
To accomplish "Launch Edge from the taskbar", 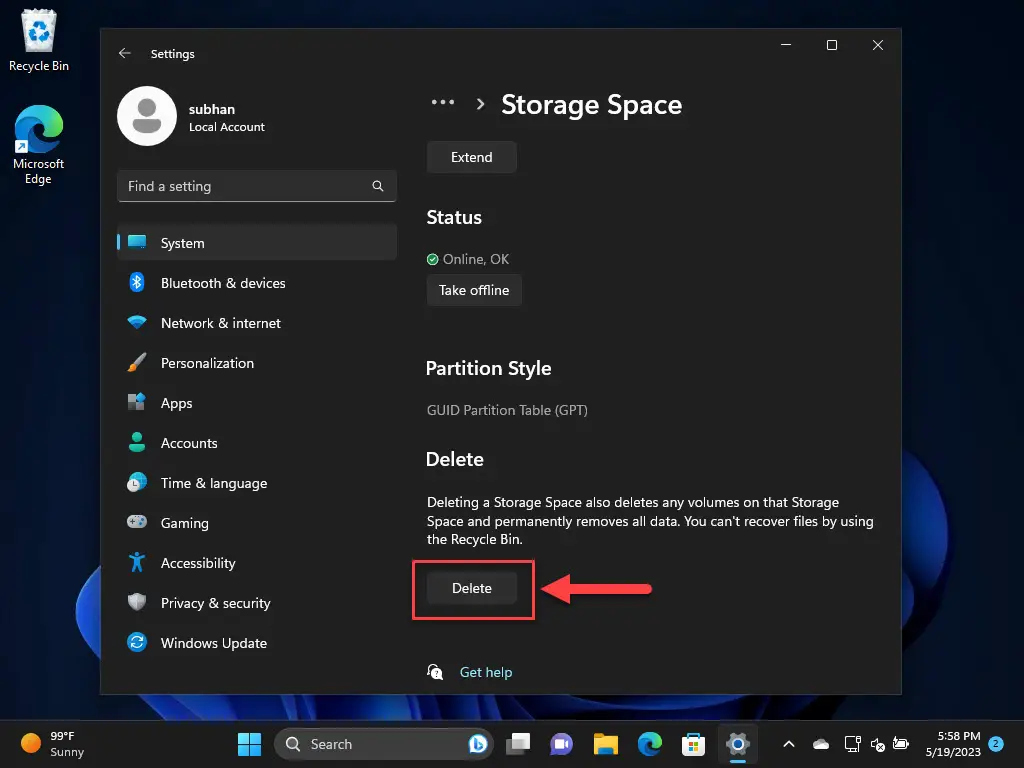I will tap(650, 744).
